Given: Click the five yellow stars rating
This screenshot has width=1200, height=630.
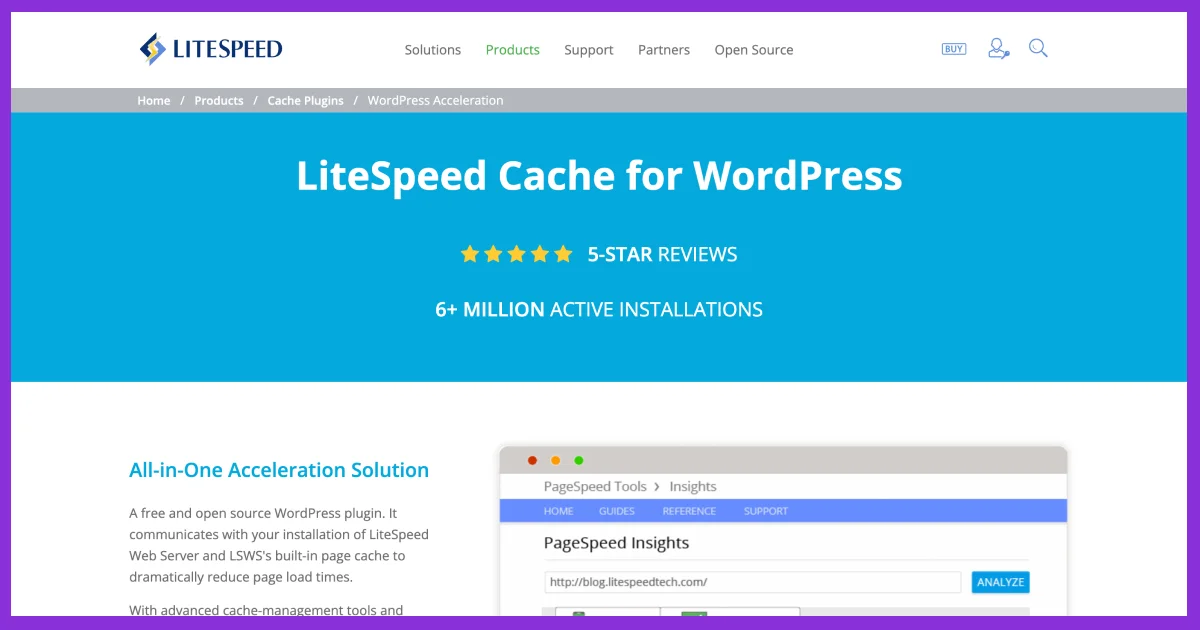Looking at the screenshot, I should [516, 254].
